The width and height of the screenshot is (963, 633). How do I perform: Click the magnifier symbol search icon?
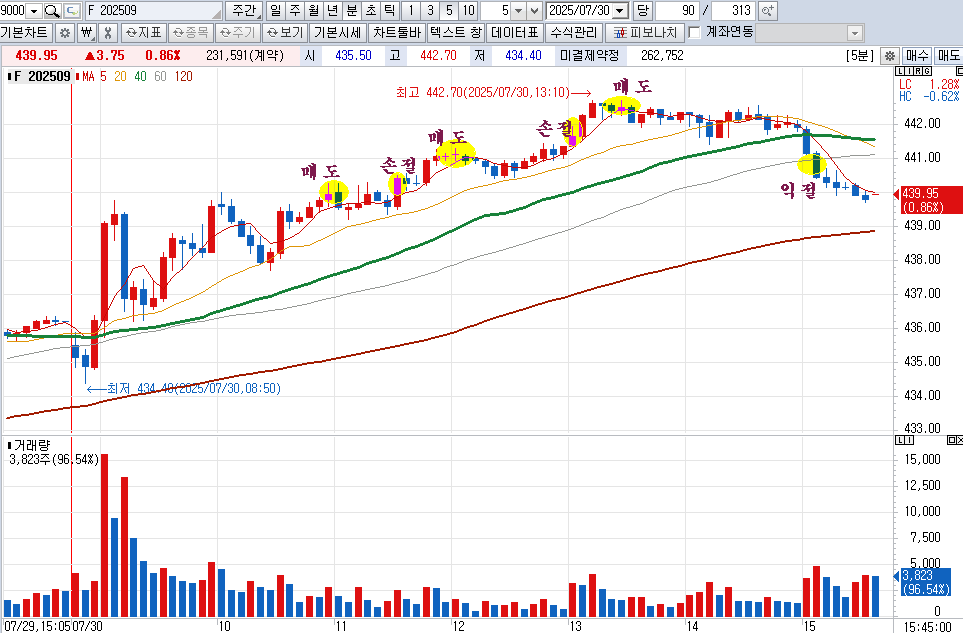(x=52, y=10)
